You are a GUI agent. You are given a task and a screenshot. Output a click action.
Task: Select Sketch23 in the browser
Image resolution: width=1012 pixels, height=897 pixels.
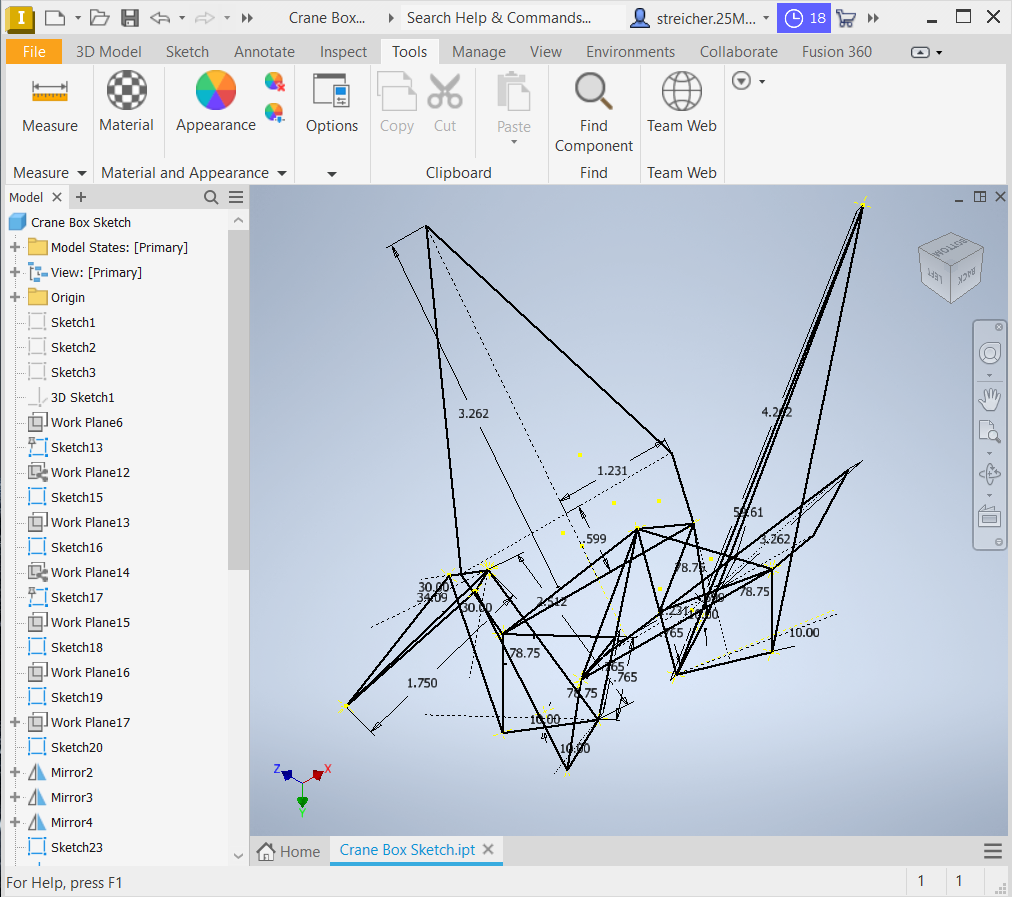pos(76,847)
